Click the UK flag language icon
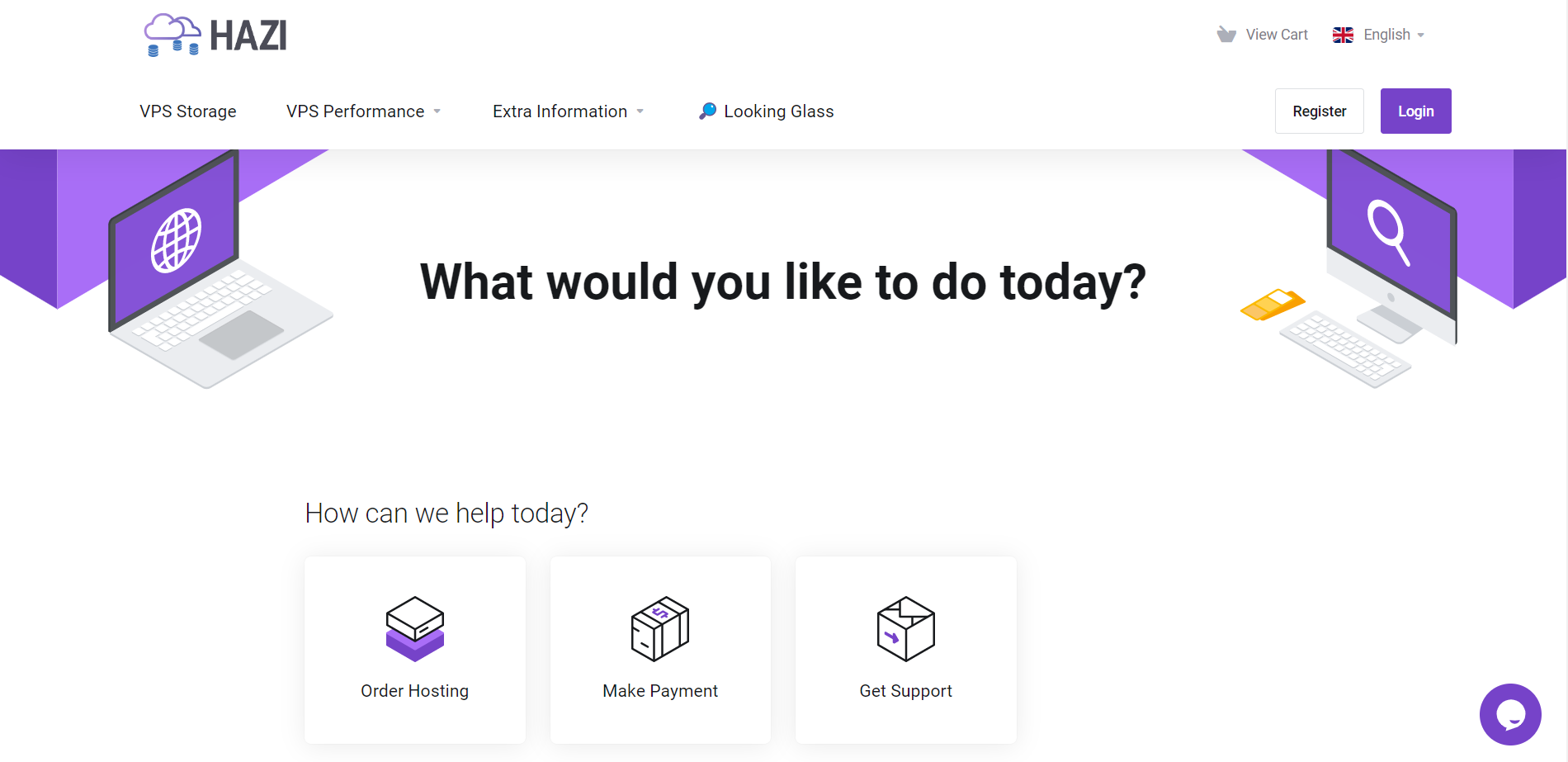Image resolution: width=1568 pixels, height=762 pixels. point(1343,35)
